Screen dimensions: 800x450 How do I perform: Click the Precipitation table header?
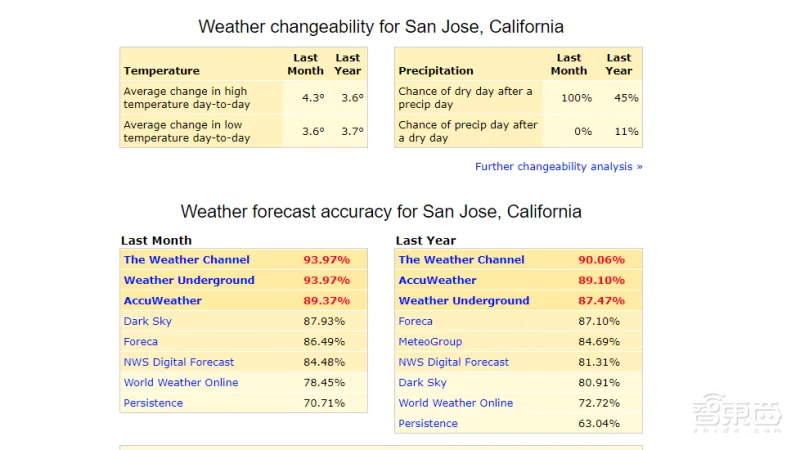tap(436, 71)
